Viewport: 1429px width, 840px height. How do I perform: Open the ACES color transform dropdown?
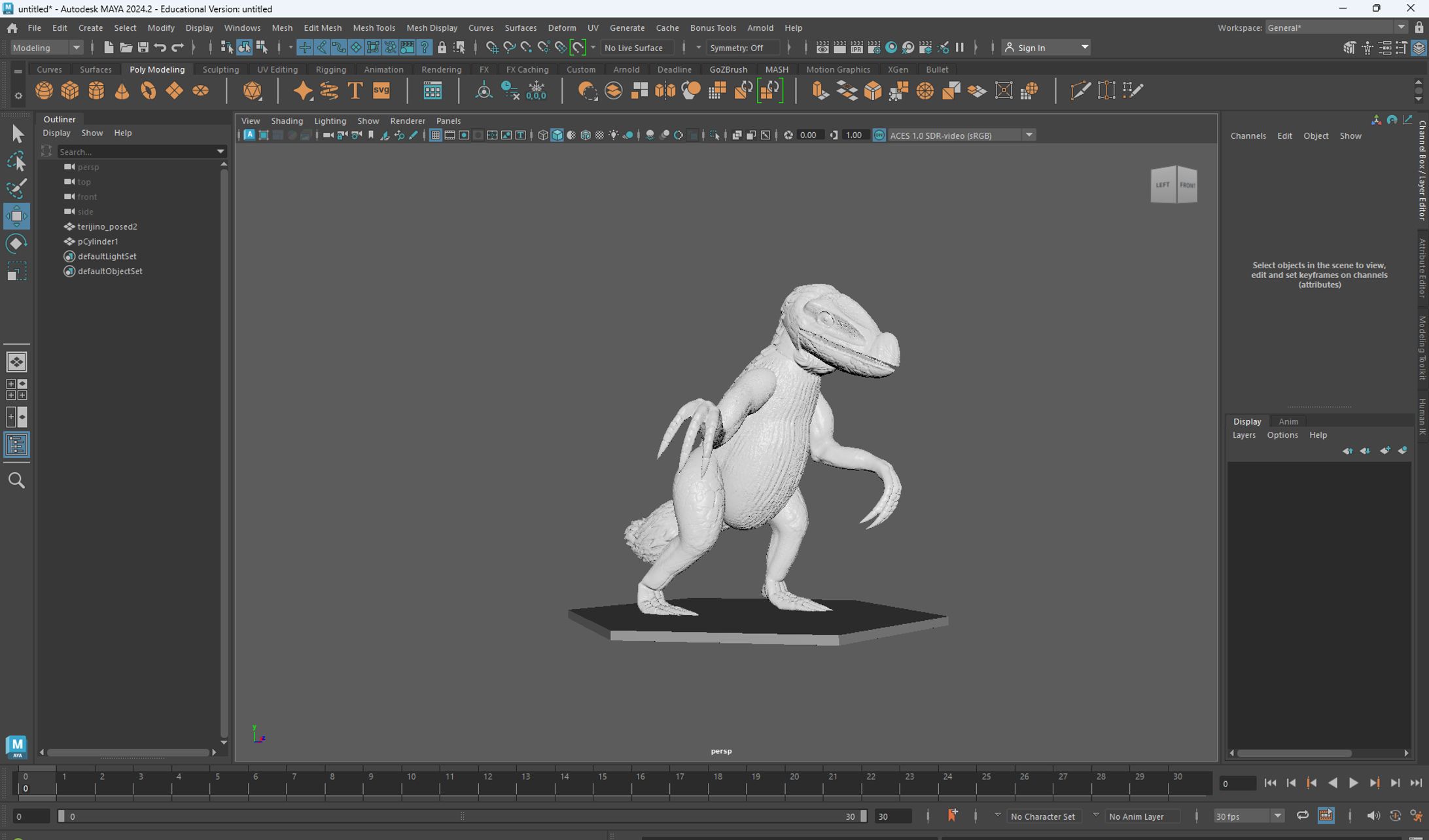tap(1029, 135)
